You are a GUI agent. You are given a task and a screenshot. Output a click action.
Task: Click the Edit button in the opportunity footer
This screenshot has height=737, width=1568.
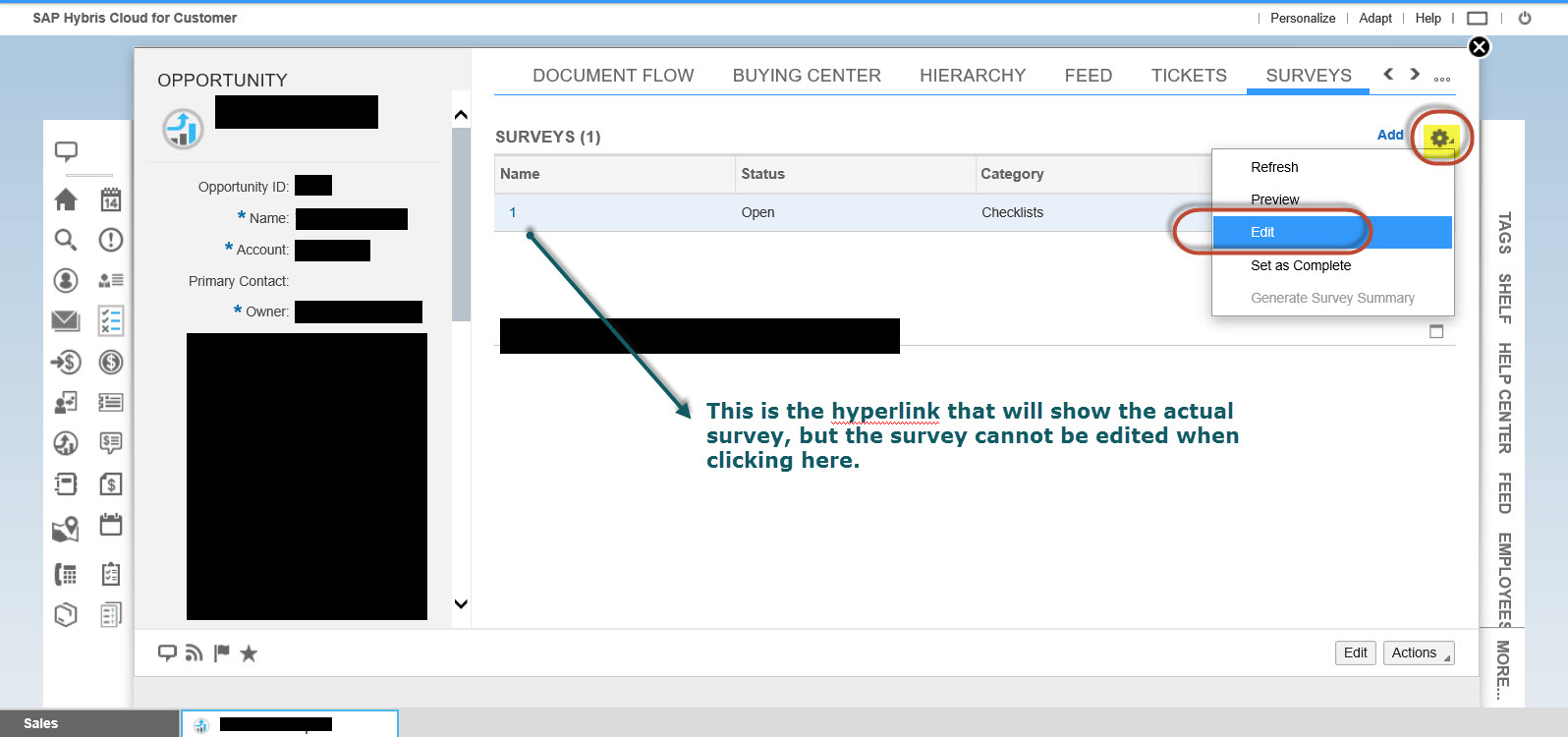coord(1355,652)
